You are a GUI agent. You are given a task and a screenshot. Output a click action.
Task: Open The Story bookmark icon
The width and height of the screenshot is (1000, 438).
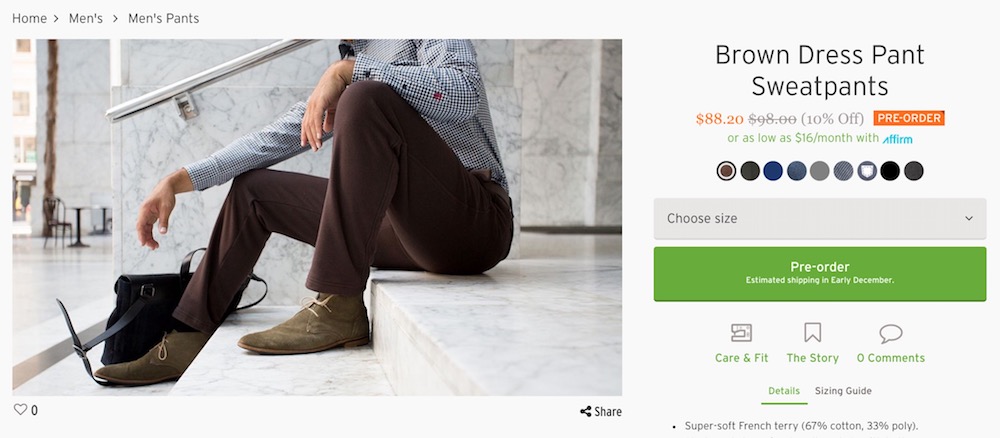pyautogui.click(x=812, y=333)
